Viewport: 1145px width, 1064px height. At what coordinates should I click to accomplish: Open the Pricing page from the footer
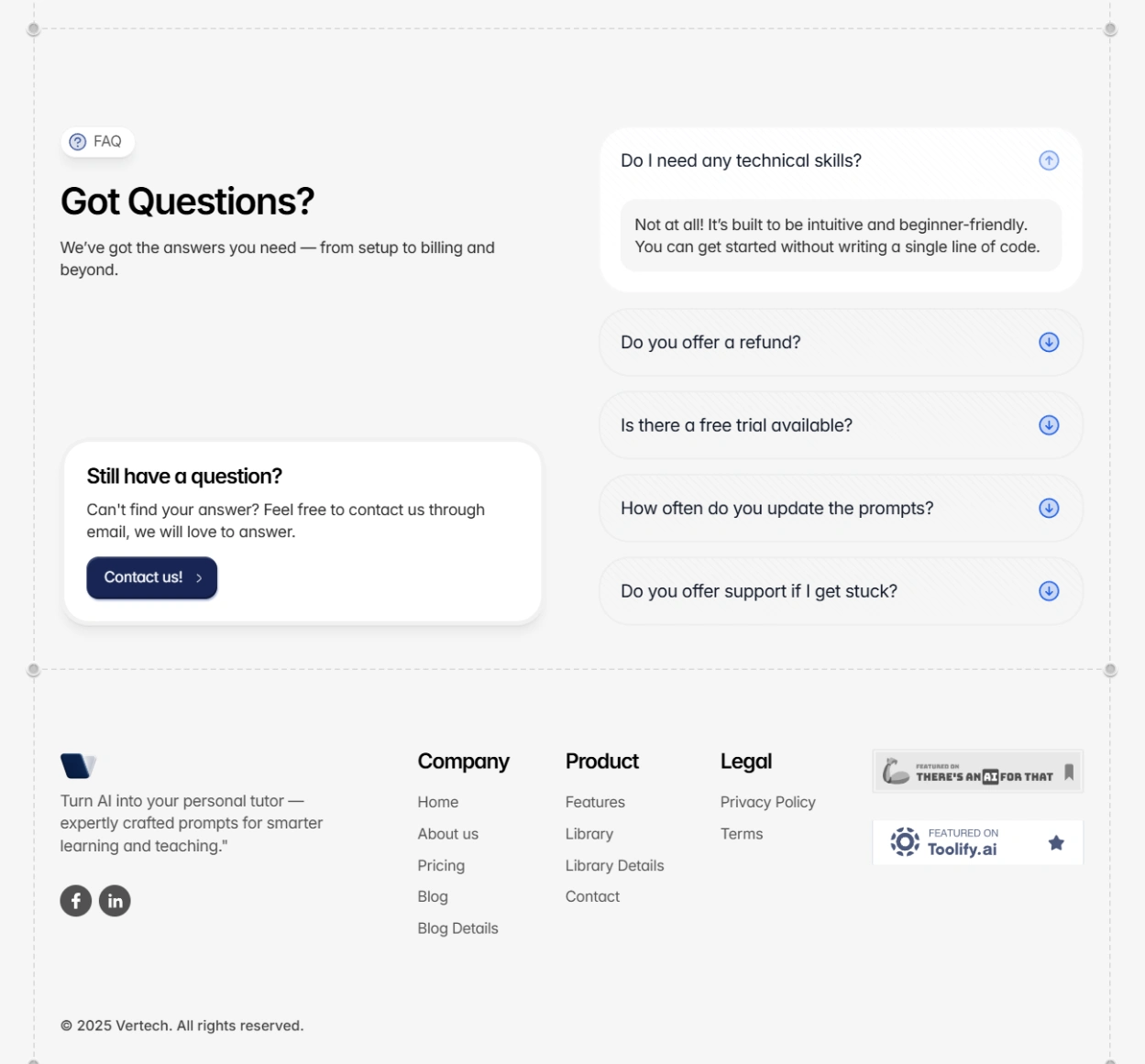point(441,865)
